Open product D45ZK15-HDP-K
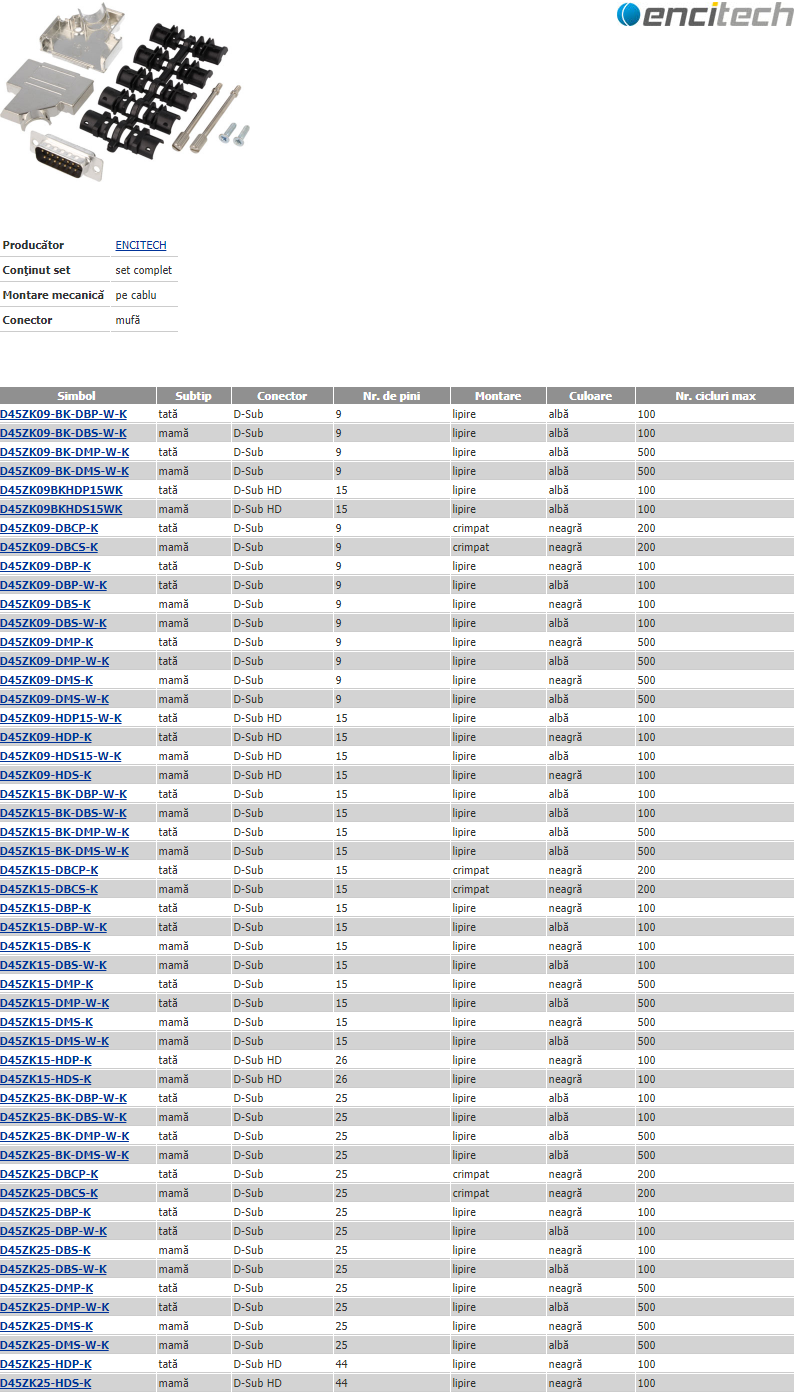Image resolution: width=794 pixels, height=1392 pixels. coord(46,1060)
